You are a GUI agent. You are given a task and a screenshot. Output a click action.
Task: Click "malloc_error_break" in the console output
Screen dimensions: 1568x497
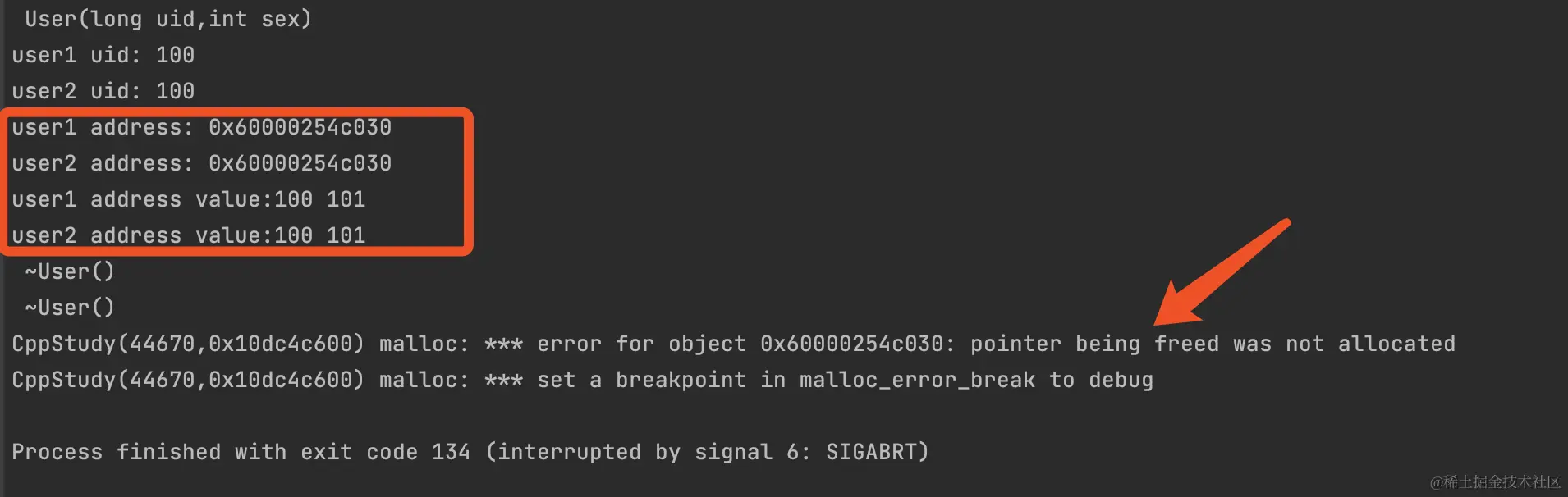[917, 380]
